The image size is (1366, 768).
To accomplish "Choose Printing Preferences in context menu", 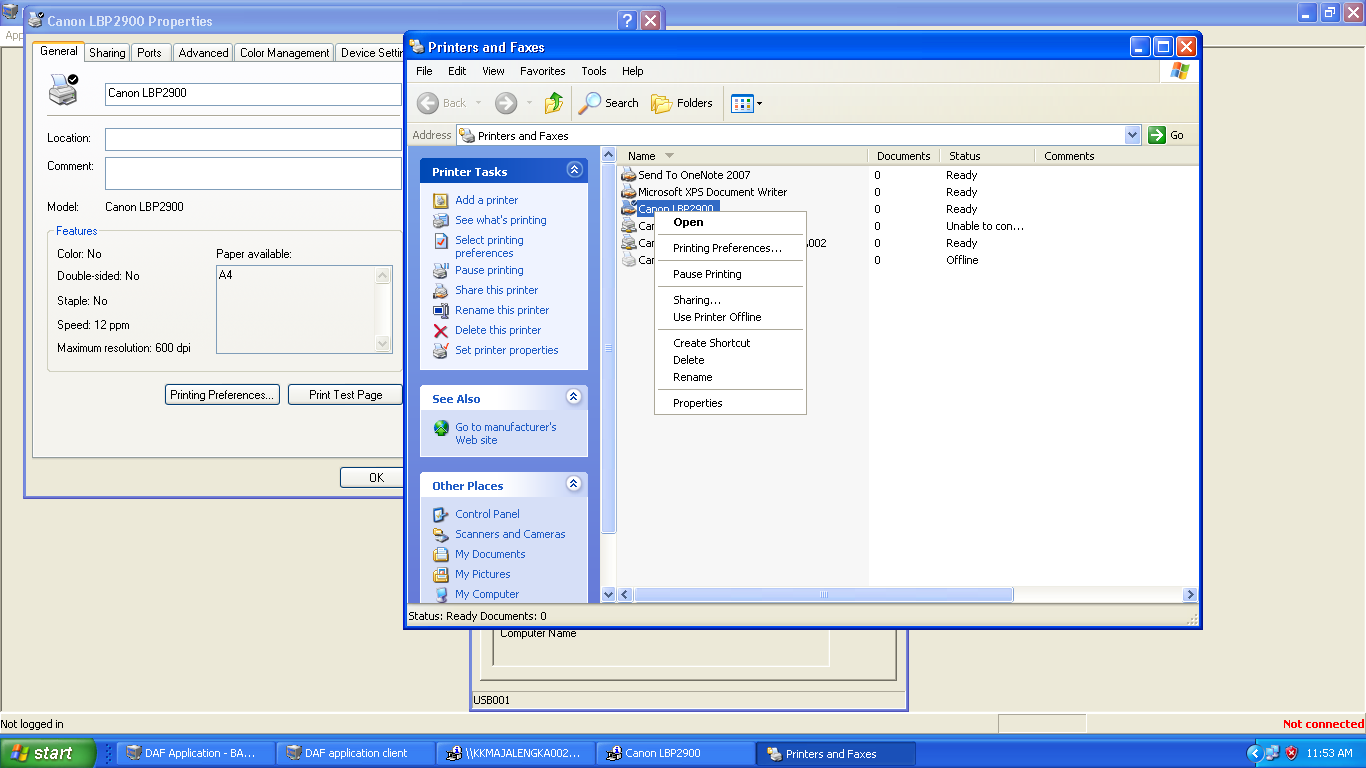I will pos(730,248).
